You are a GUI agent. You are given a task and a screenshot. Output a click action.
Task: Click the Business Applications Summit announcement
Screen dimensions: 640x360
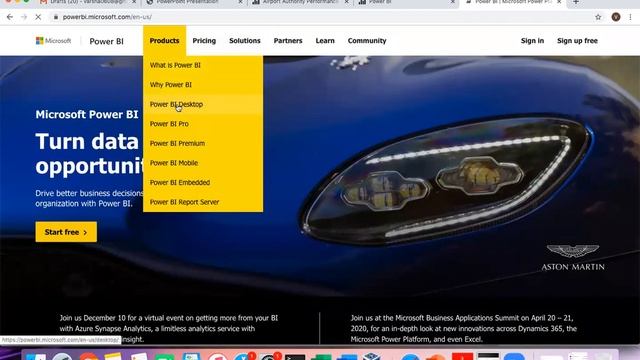click(464, 329)
